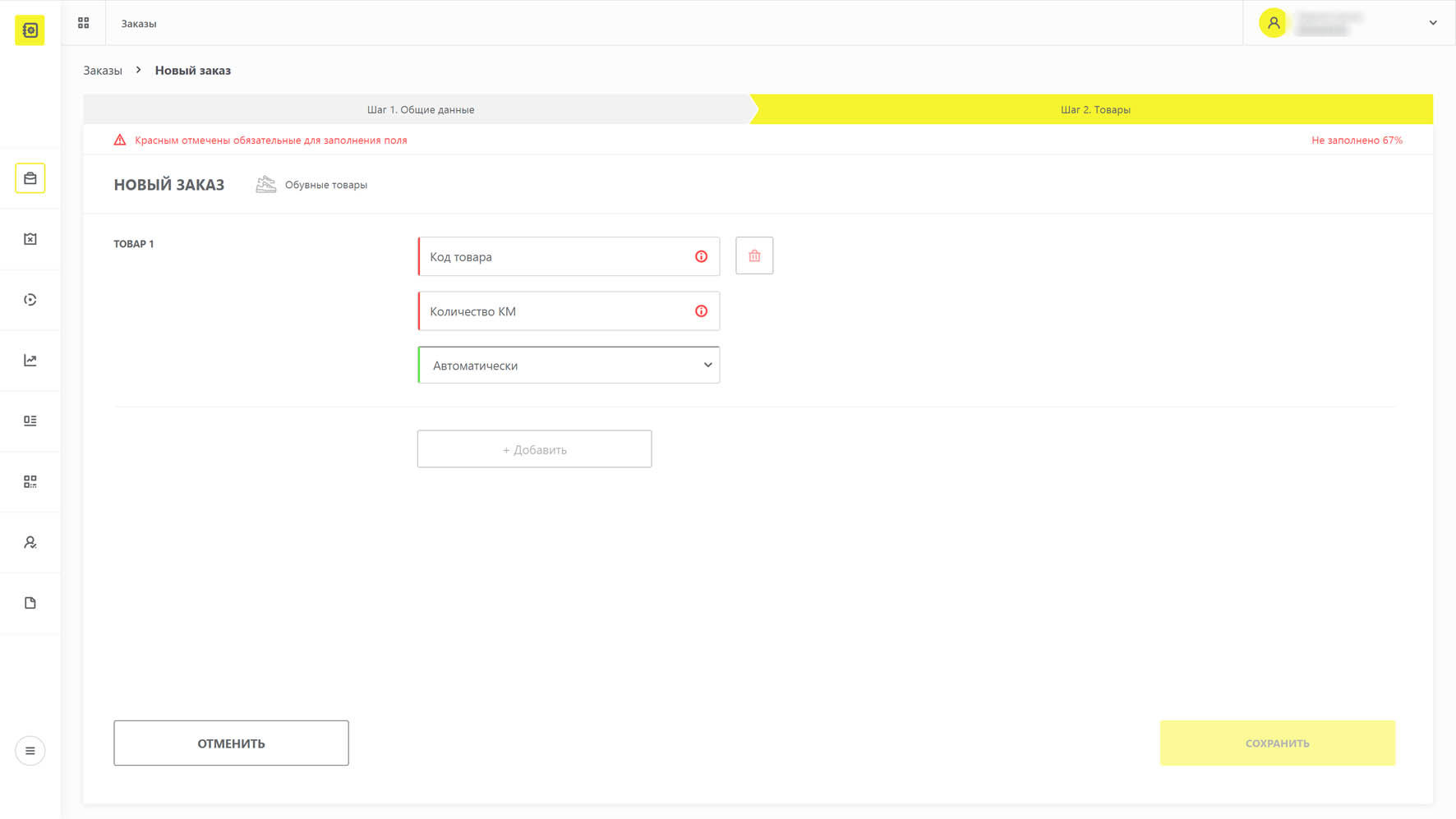Click the СОХРАНИТЬ button
Viewport: 1456px width, 819px height.
1278,743
